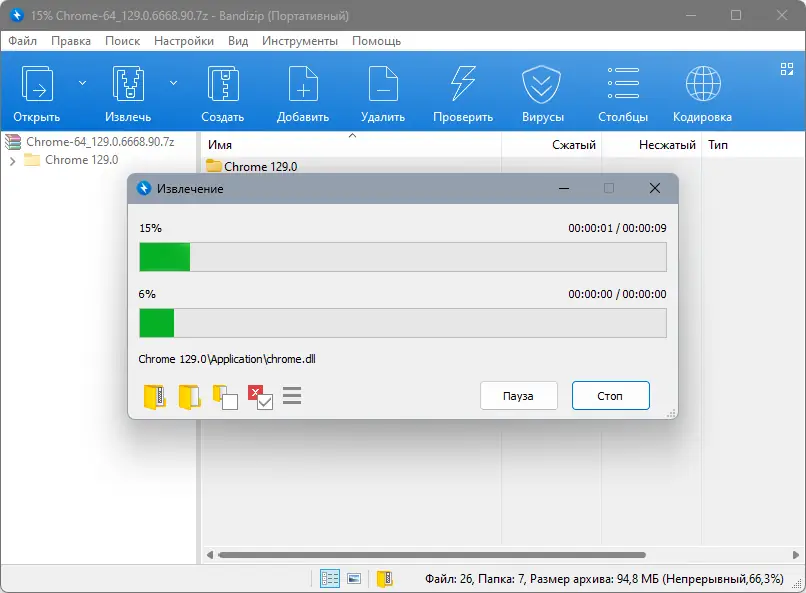
Task: Click the Вирусы (Virus scan) shield icon
Action: click(x=541, y=84)
